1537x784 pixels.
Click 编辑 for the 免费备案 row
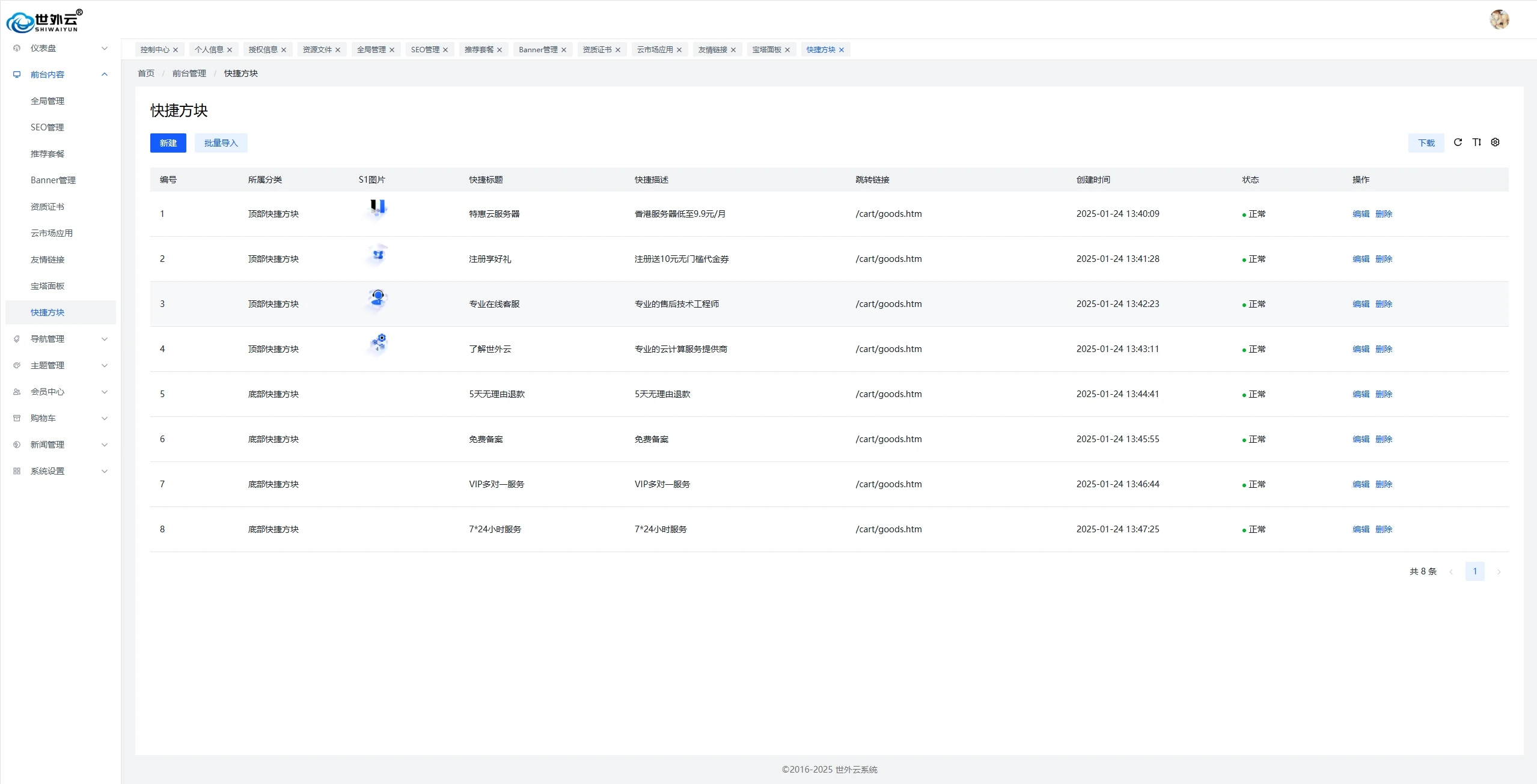pyautogui.click(x=1360, y=439)
